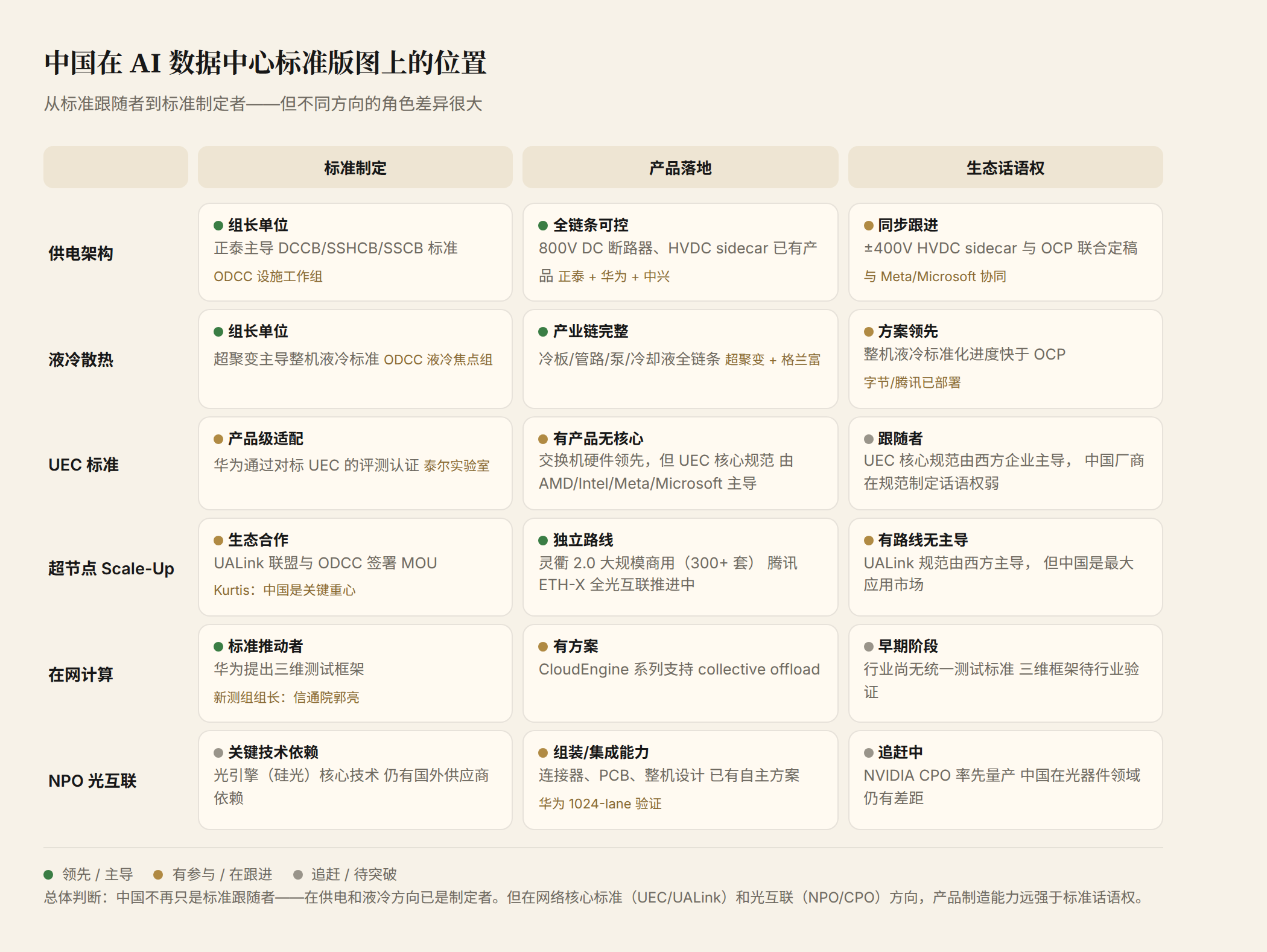Click the legend label 追赶 / 待突破

click(x=354, y=875)
